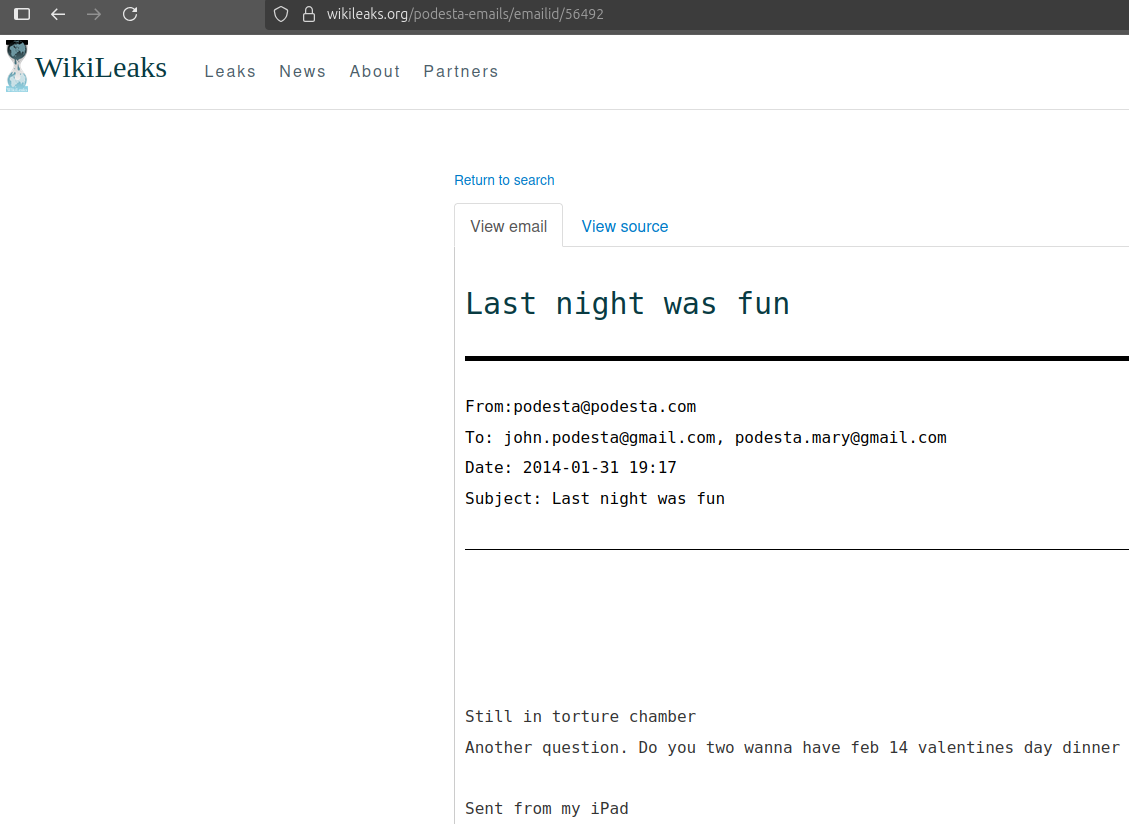Open the News menu item

302,71
